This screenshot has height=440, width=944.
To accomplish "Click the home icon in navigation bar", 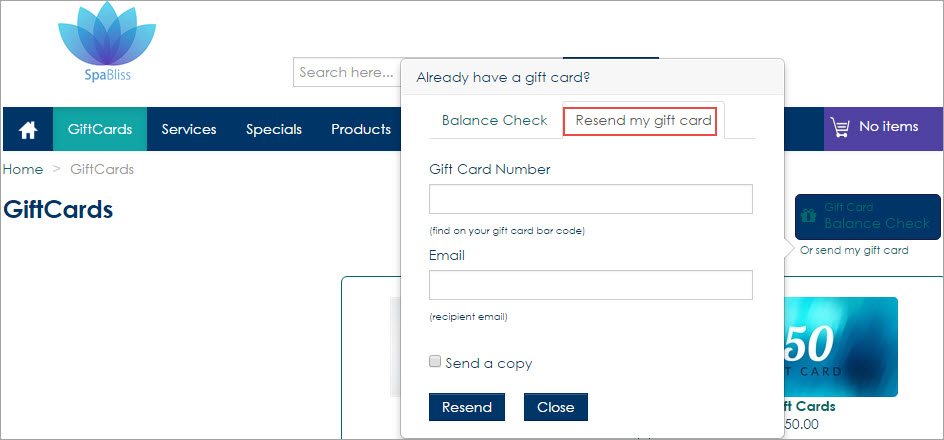I will pyautogui.click(x=28, y=129).
